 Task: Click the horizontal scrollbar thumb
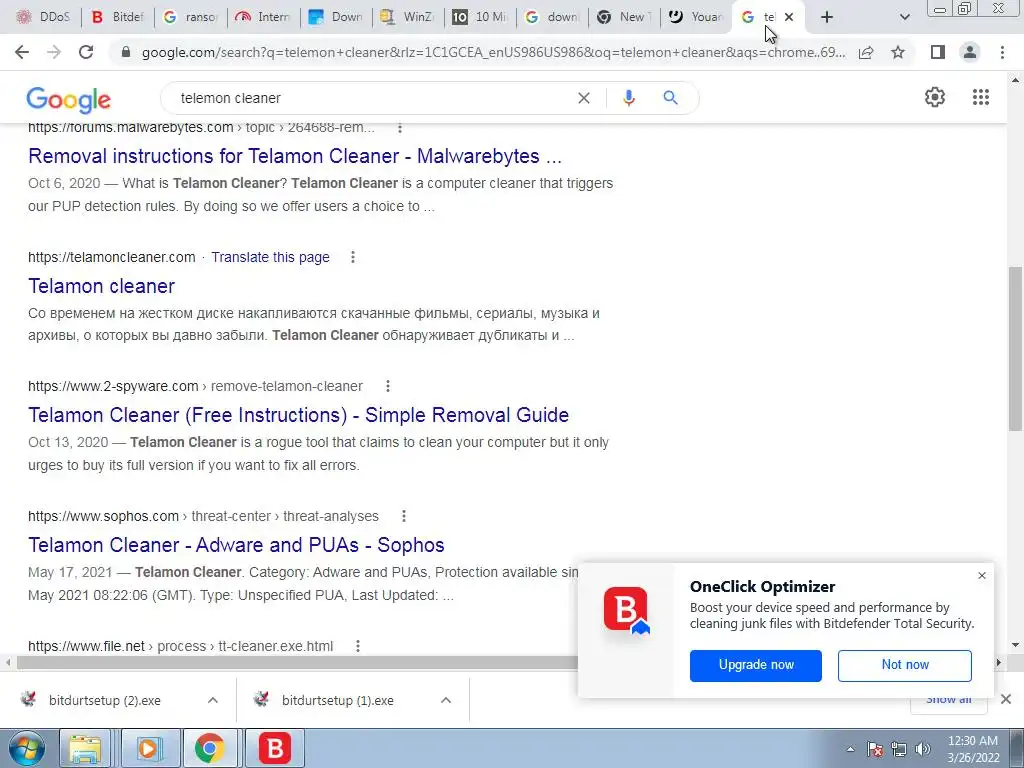297,663
